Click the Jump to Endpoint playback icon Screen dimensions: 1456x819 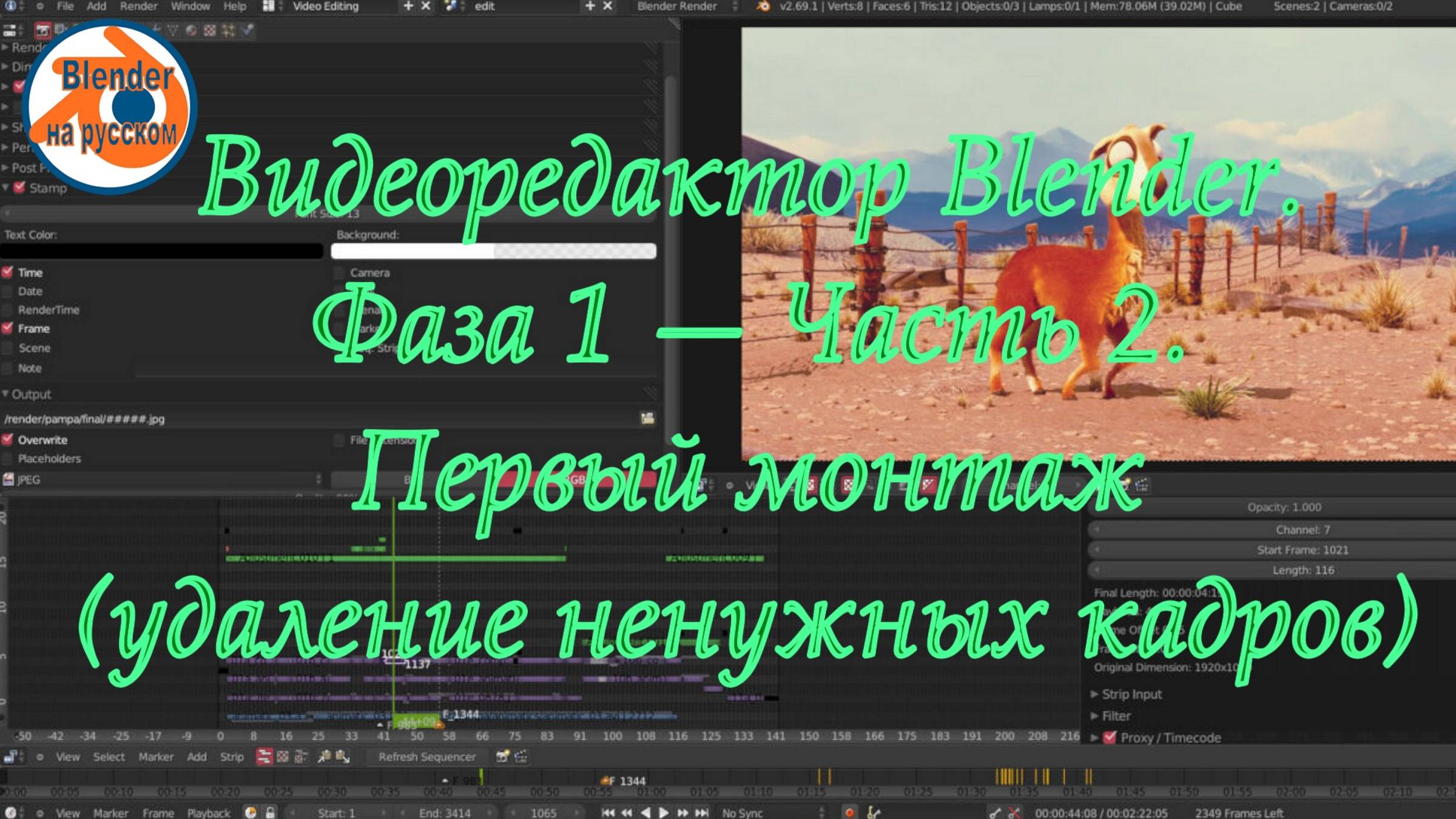click(701, 813)
